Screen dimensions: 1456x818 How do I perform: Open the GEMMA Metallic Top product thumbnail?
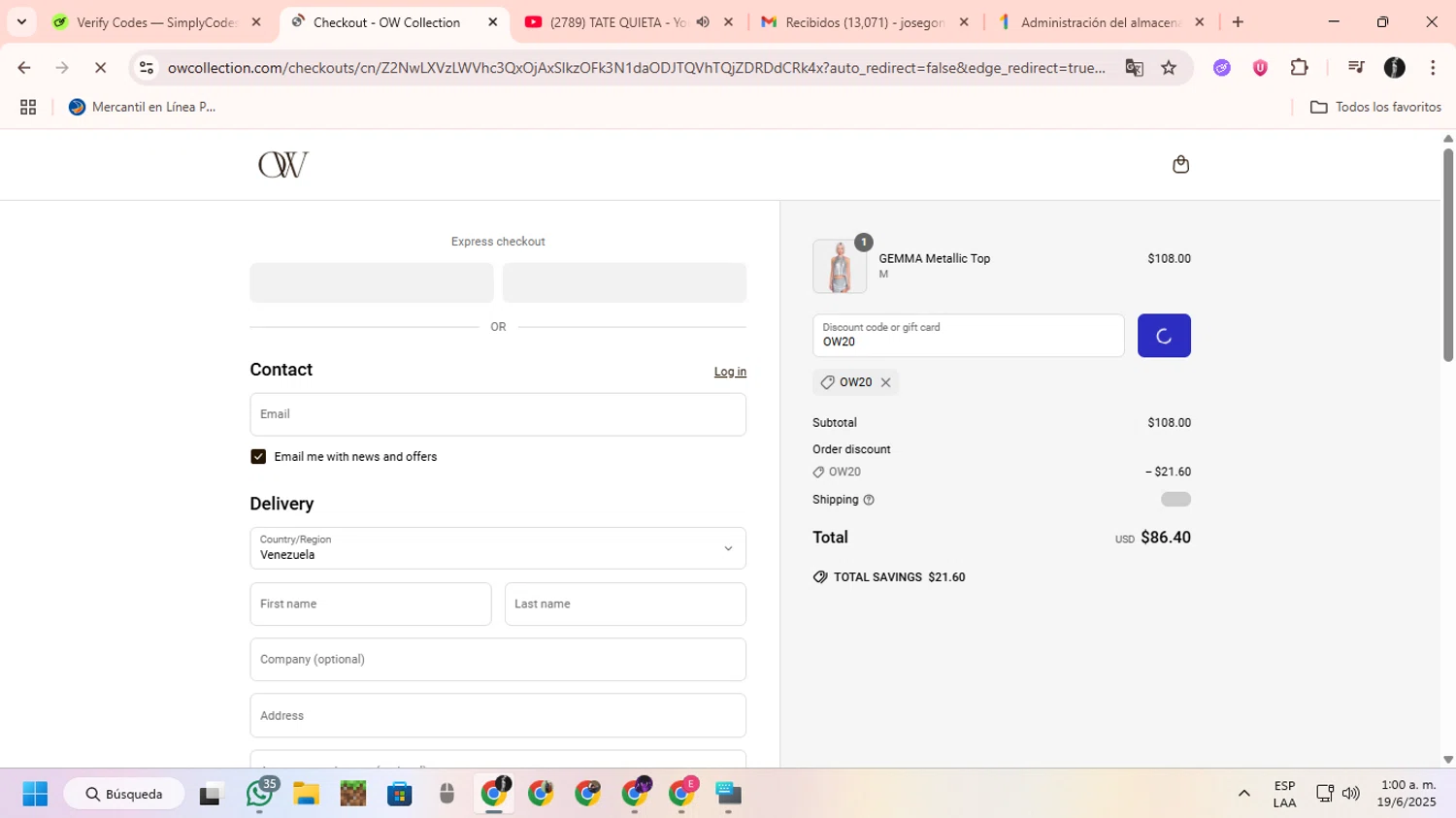(x=840, y=266)
